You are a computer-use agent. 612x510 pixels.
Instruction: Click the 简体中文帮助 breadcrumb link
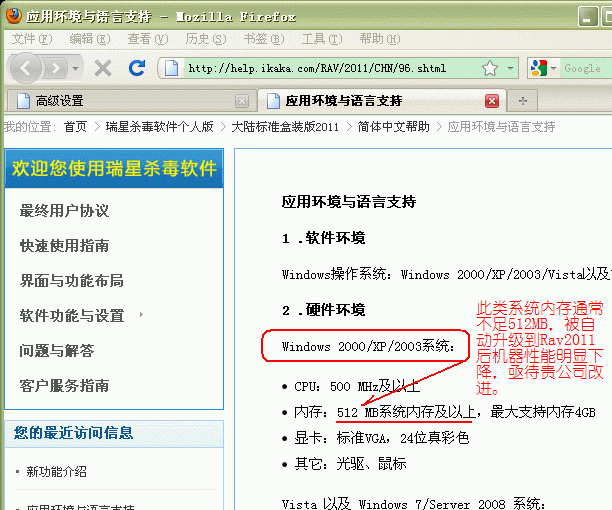(x=393, y=127)
